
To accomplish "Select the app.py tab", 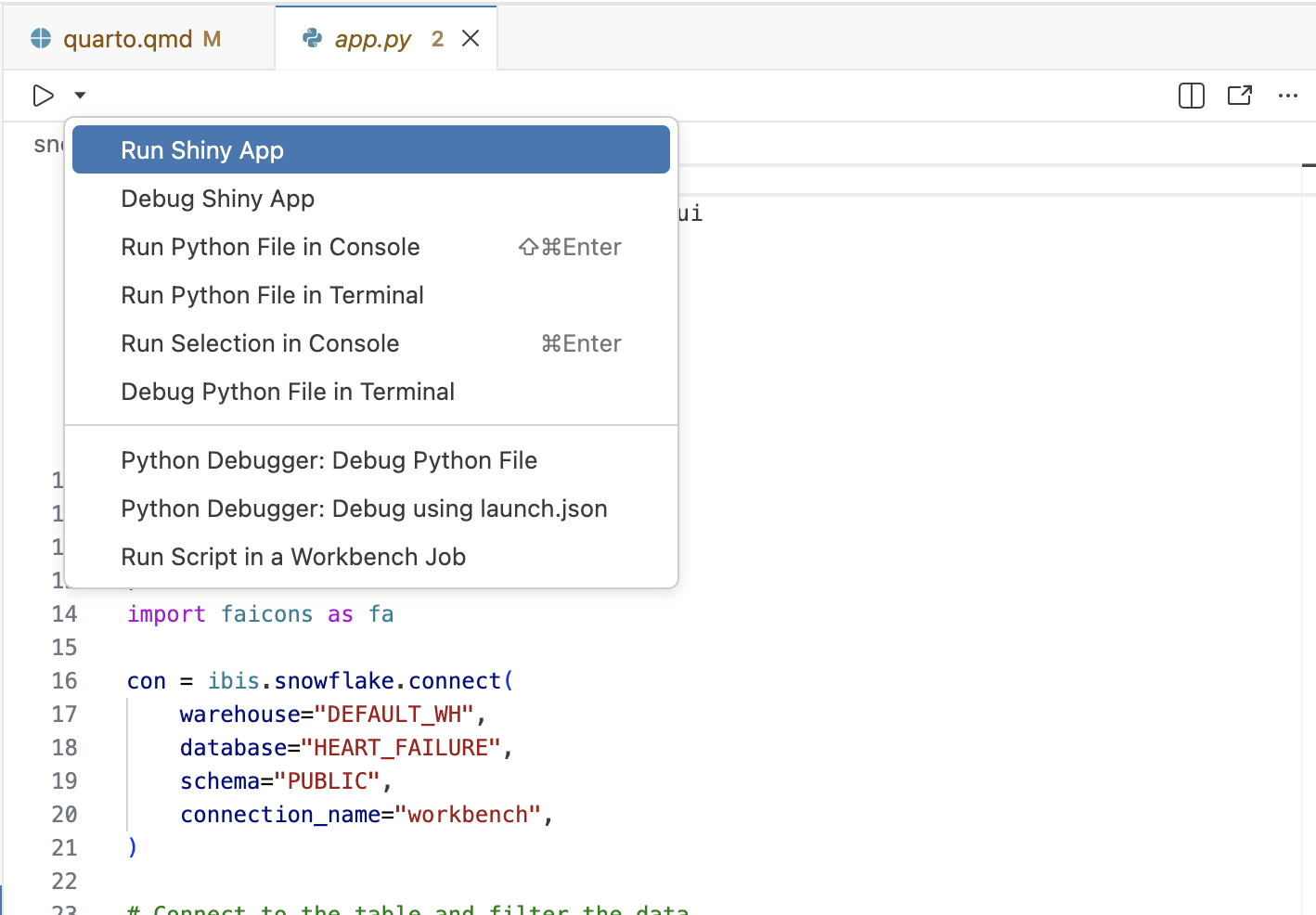I will pyautogui.click(x=372, y=39).
